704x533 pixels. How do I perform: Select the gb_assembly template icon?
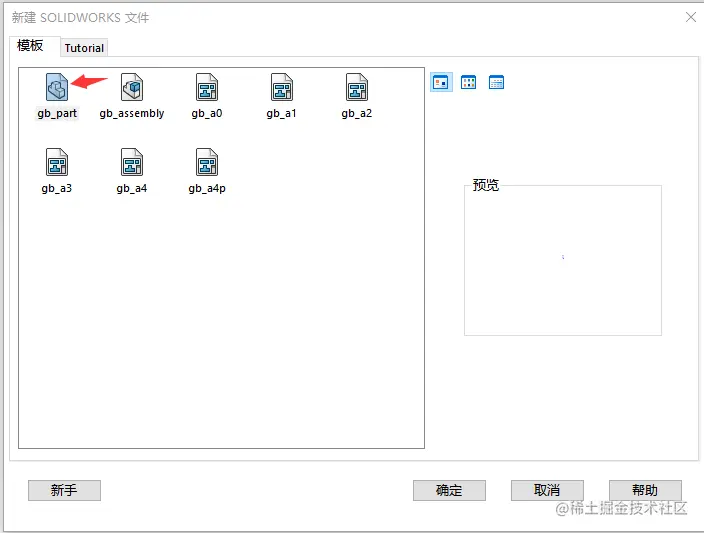pos(132,87)
